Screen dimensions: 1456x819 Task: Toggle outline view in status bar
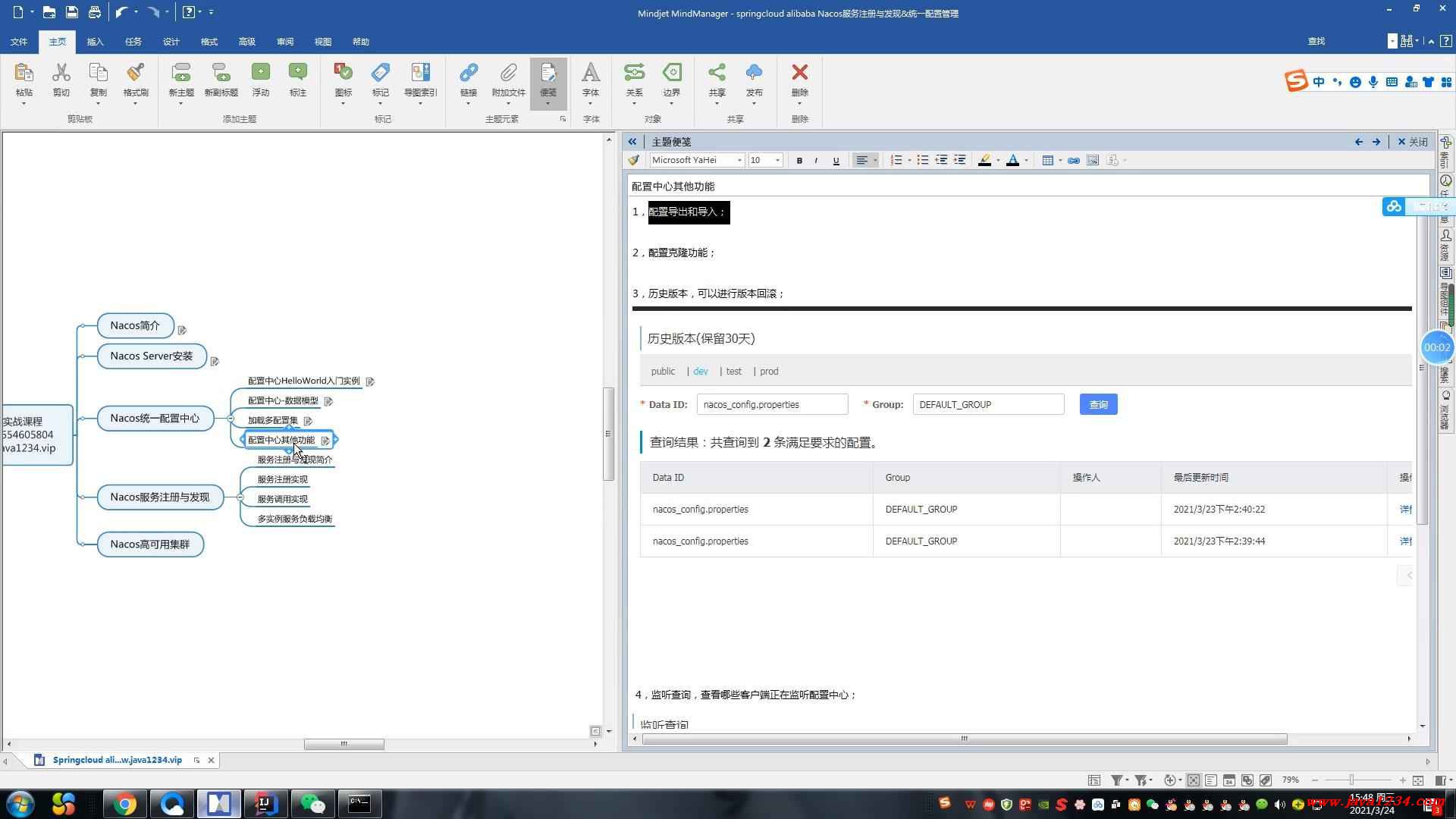[1211, 780]
